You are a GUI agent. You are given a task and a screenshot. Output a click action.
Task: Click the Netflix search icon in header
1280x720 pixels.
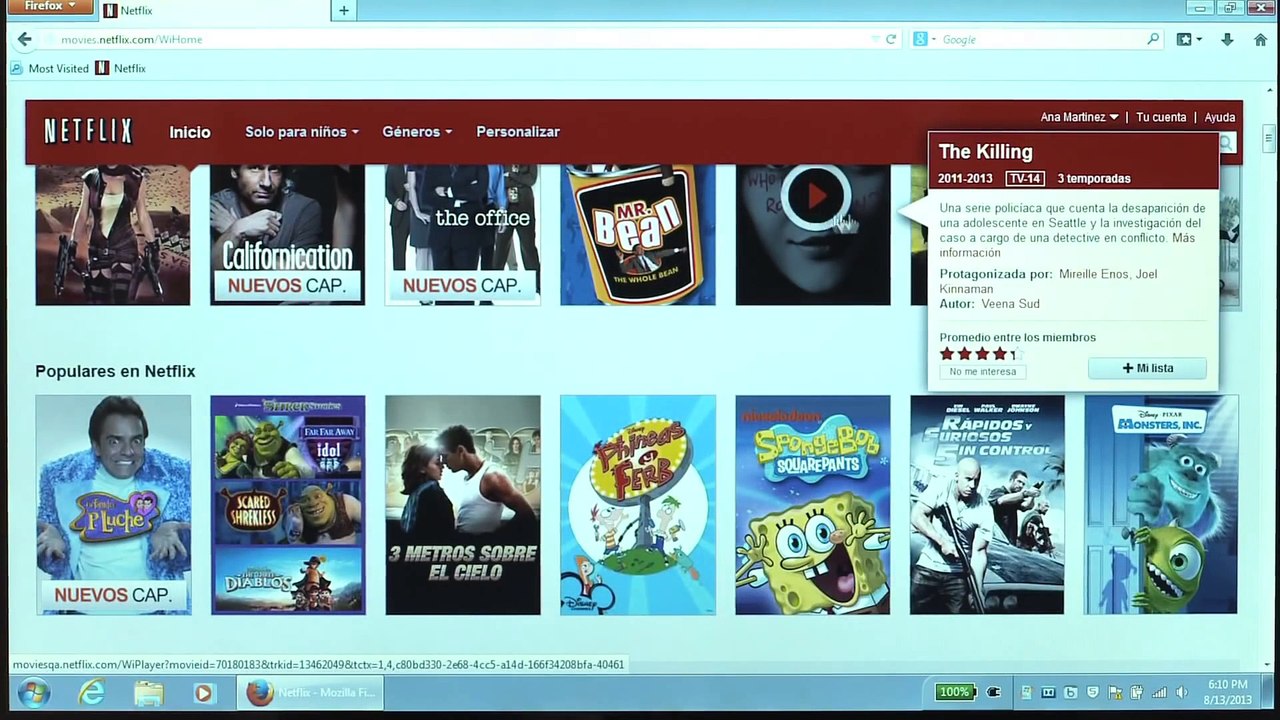[x=1227, y=143]
